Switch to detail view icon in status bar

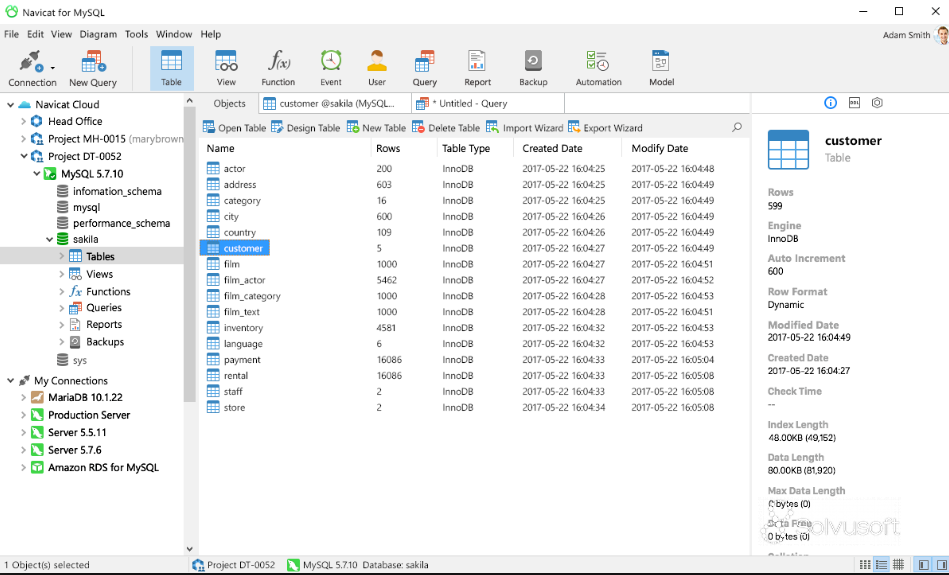(882, 565)
